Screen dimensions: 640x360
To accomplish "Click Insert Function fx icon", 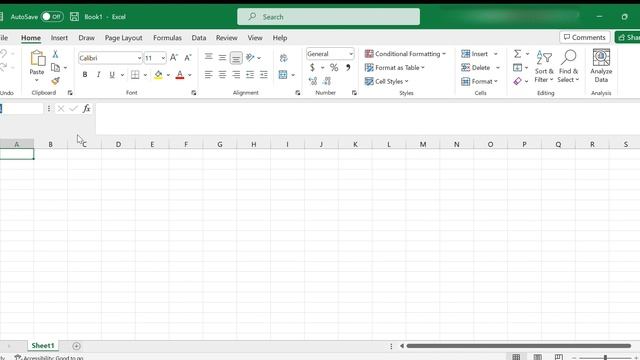I will coord(87,109).
